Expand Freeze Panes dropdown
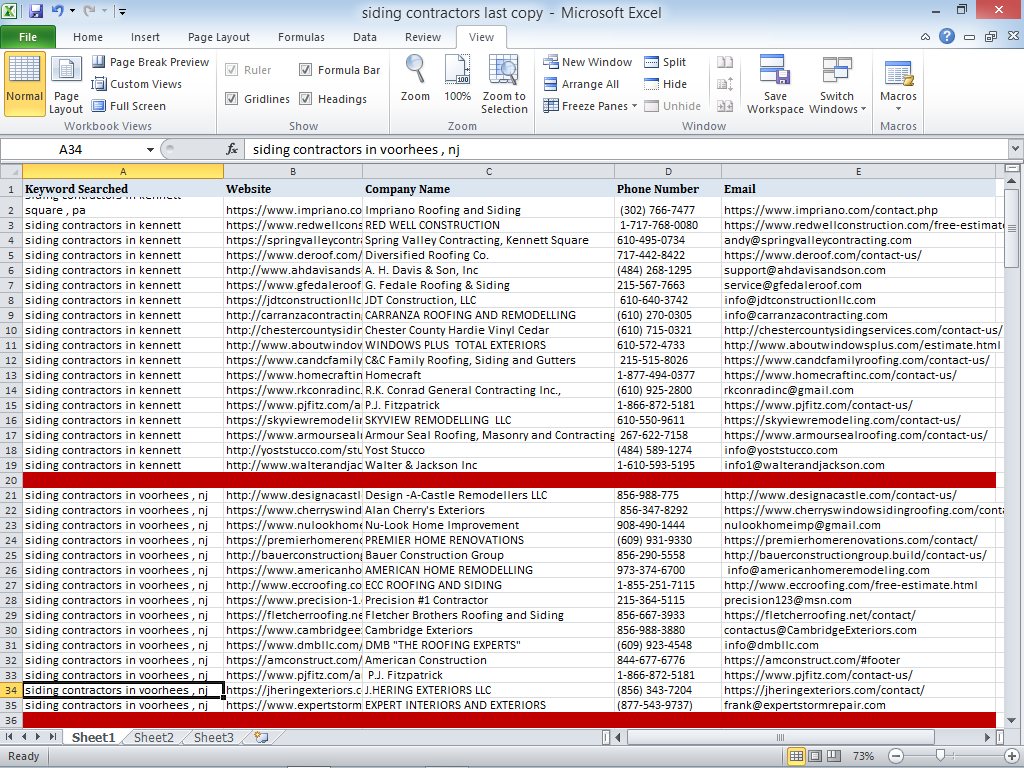This screenshot has width=1024, height=768. pos(634,106)
